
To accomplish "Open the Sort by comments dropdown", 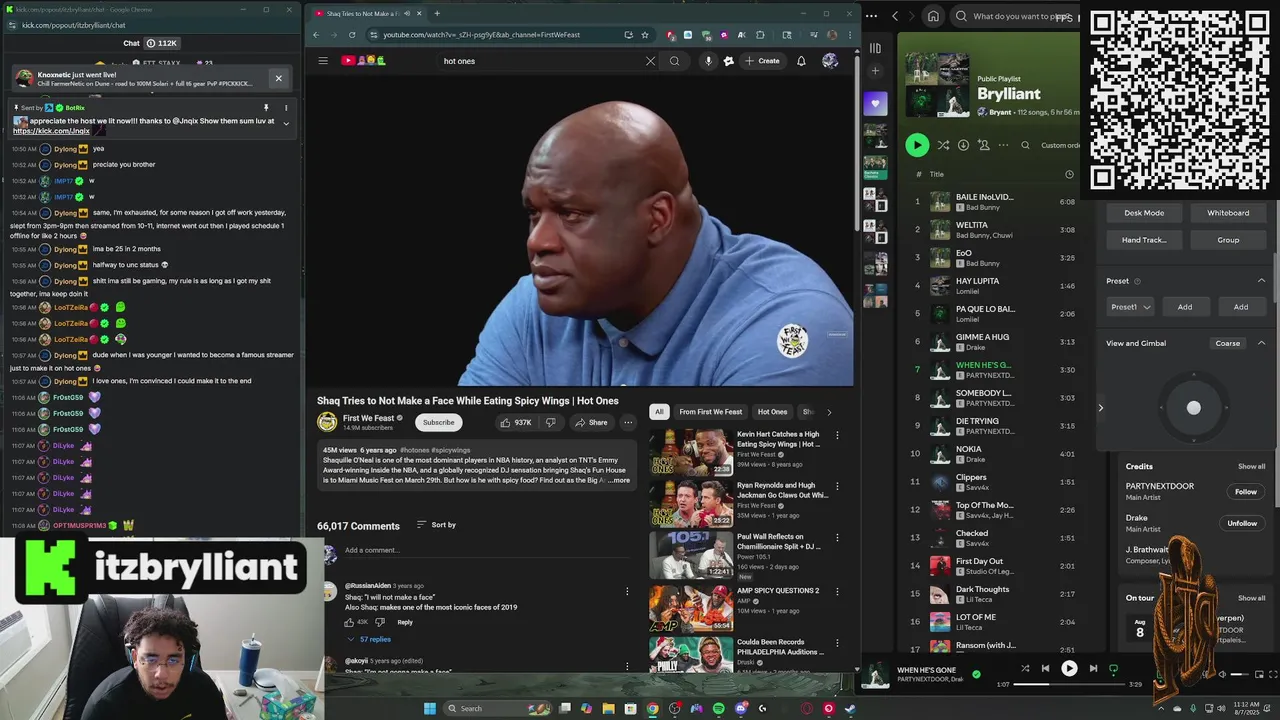I will (x=436, y=525).
